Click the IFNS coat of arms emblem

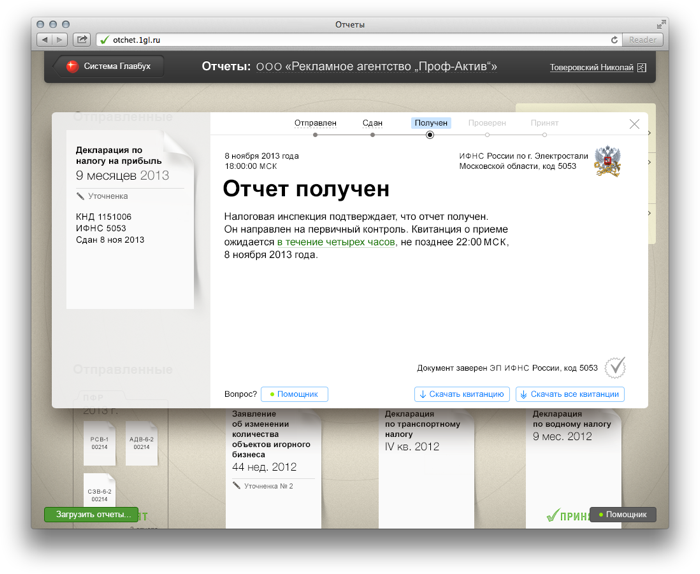pos(607,161)
